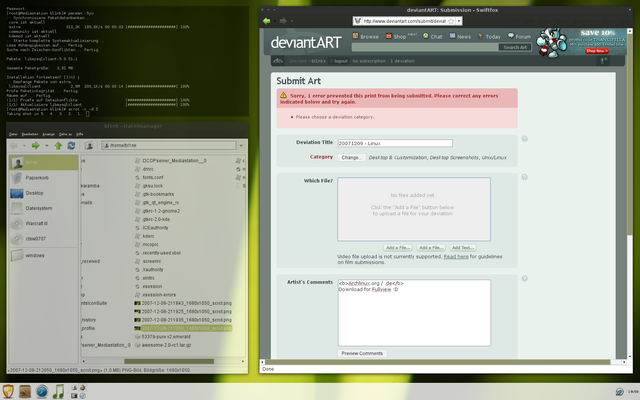Click the brown box icon in bottom panel
640x400 pixels.
click(25, 391)
